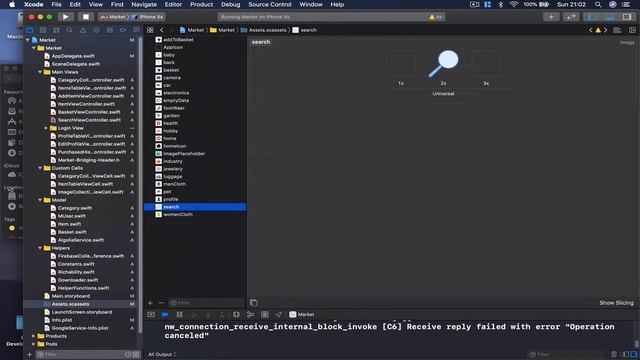Toggle the debug area visibility

(609, 17)
